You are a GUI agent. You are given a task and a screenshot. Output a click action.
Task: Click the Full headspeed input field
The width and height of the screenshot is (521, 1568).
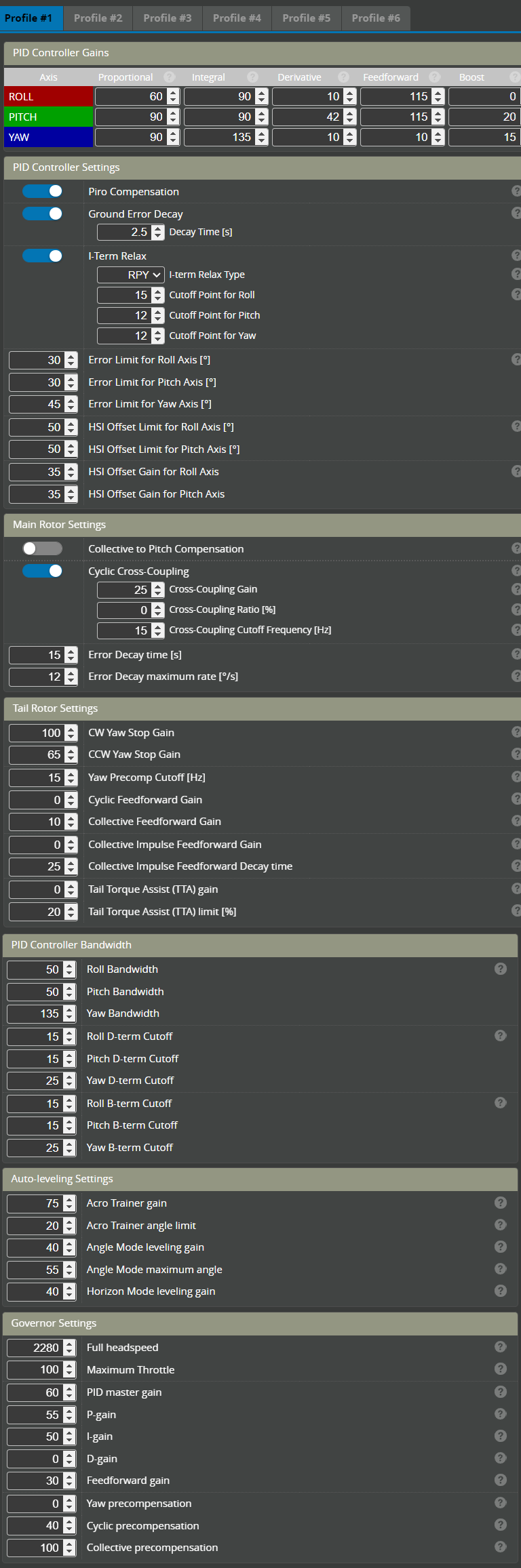tap(35, 1348)
